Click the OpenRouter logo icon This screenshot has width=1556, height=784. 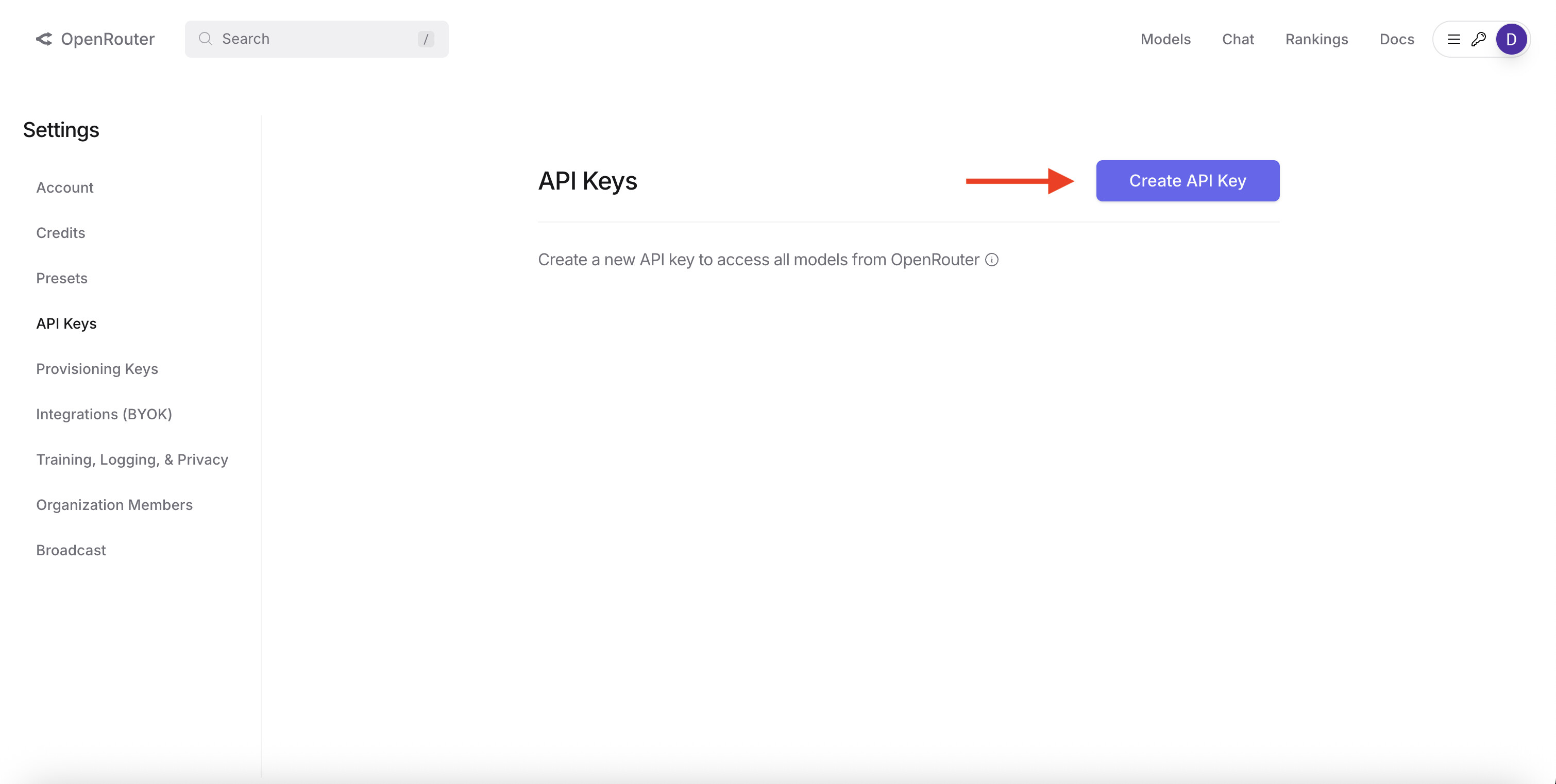click(x=44, y=39)
